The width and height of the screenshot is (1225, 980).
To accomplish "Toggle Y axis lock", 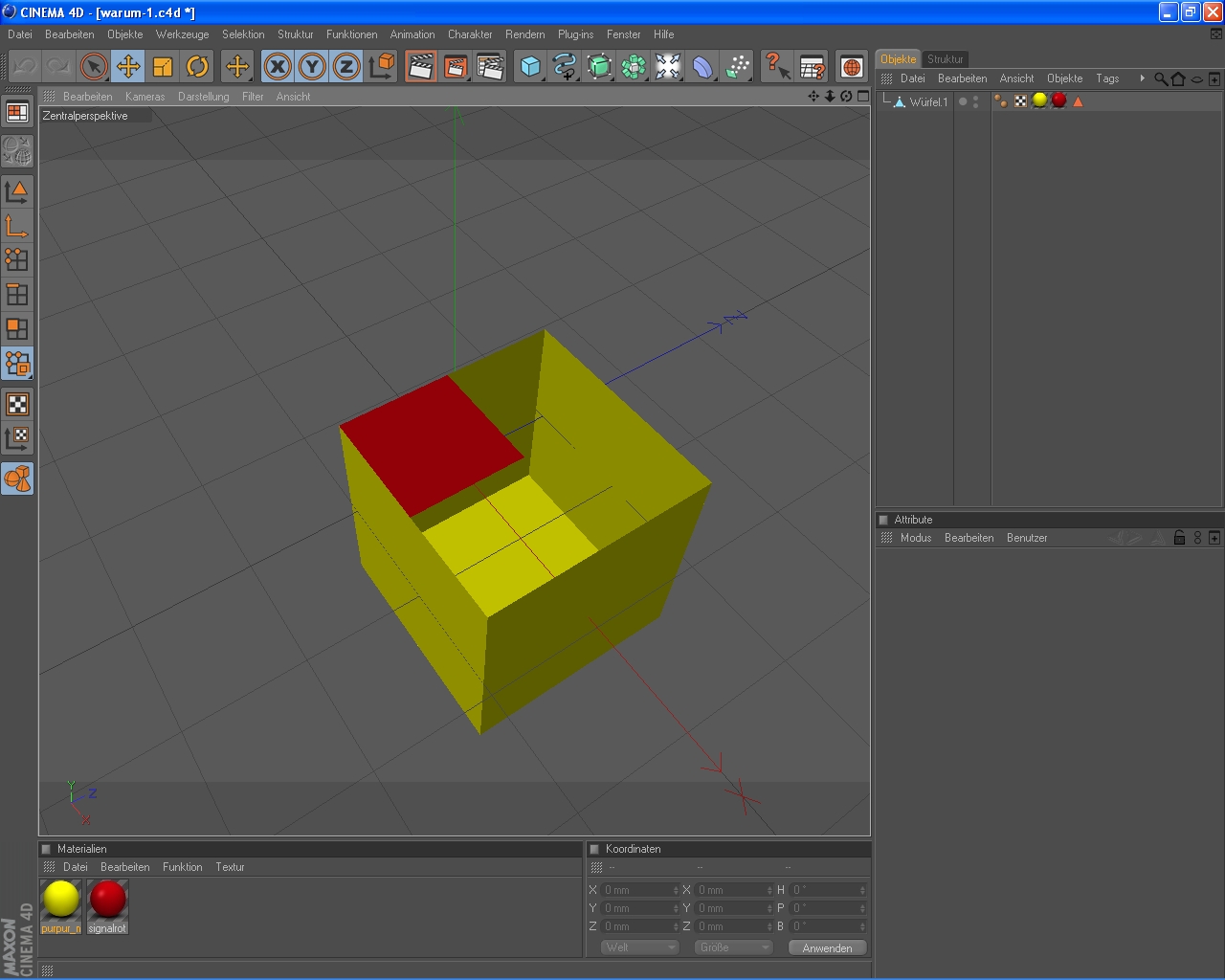I will point(312,66).
